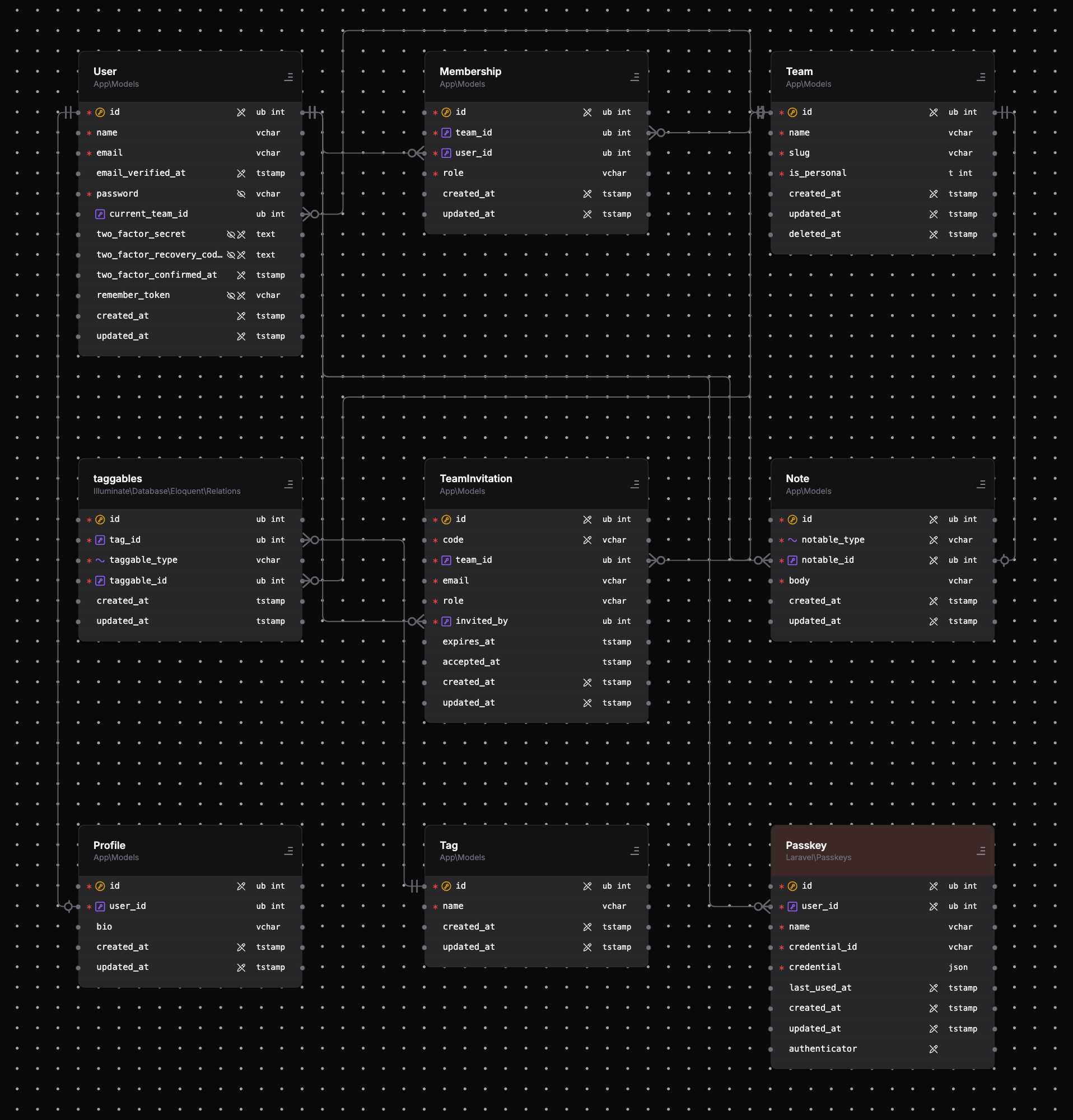Click the Laravel\Passkeys namespace label
1073x1120 pixels.
818,858
